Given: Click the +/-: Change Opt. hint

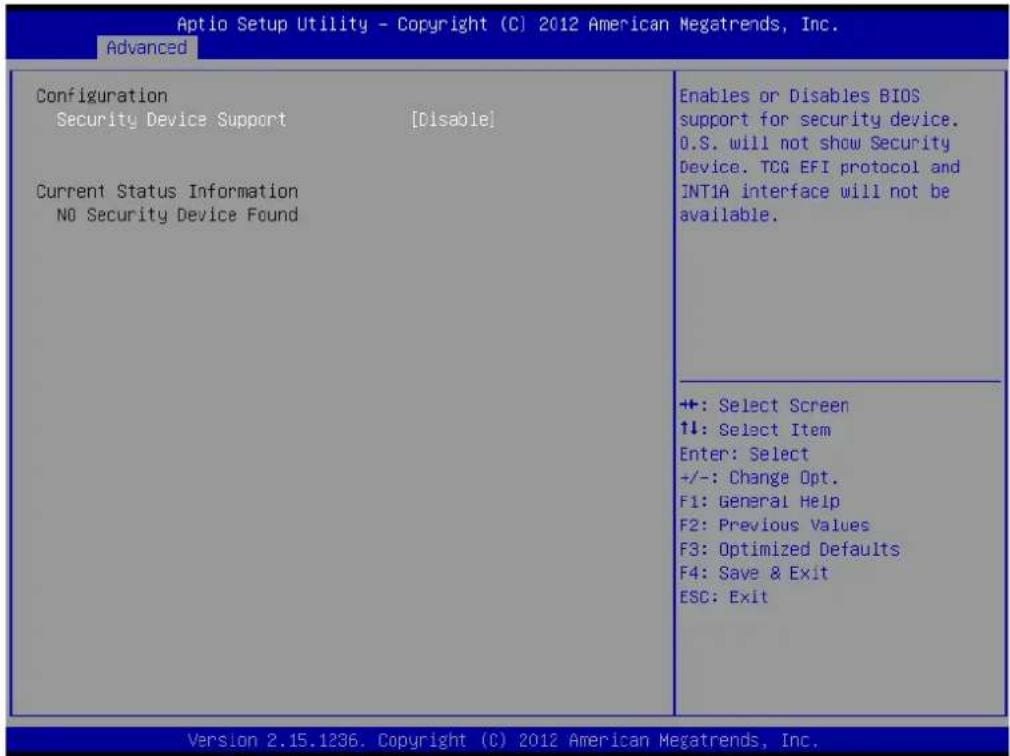Looking at the screenshot, I should pyautogui.click(x=759, y=478).
